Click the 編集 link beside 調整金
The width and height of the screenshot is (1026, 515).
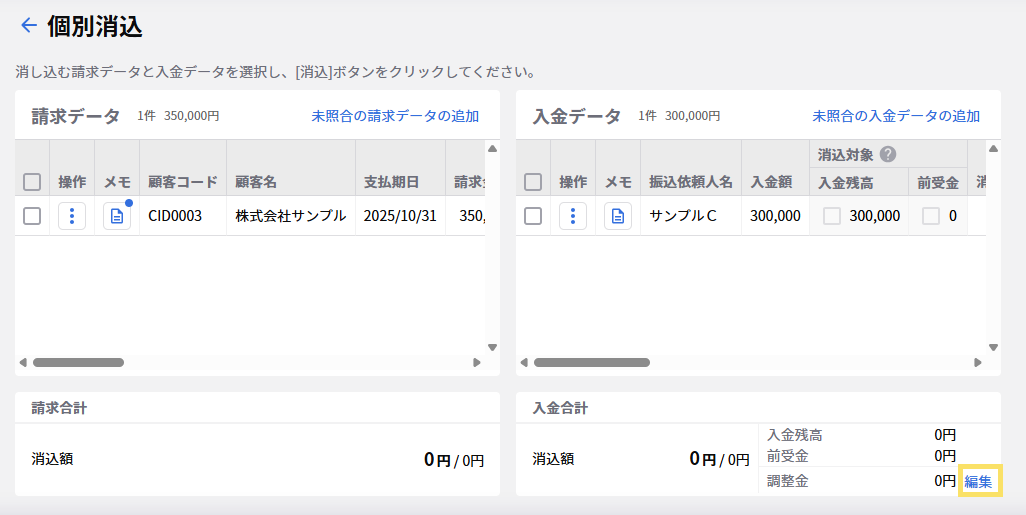[978, 482]
